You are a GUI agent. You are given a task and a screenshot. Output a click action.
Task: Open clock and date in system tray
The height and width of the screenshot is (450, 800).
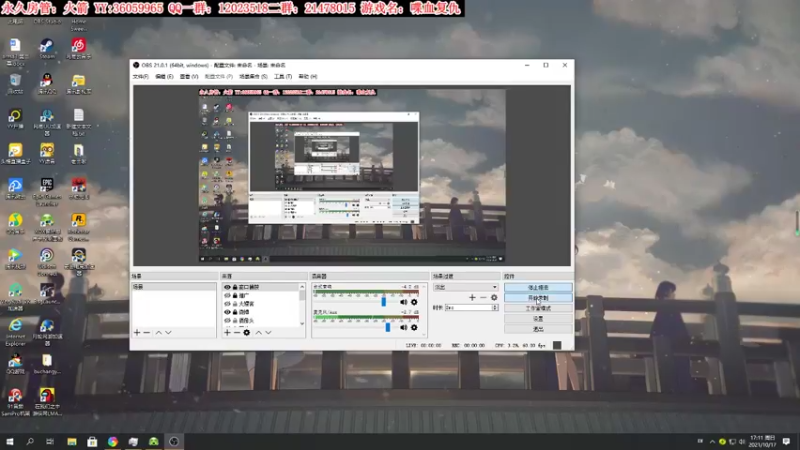[763, 442]
